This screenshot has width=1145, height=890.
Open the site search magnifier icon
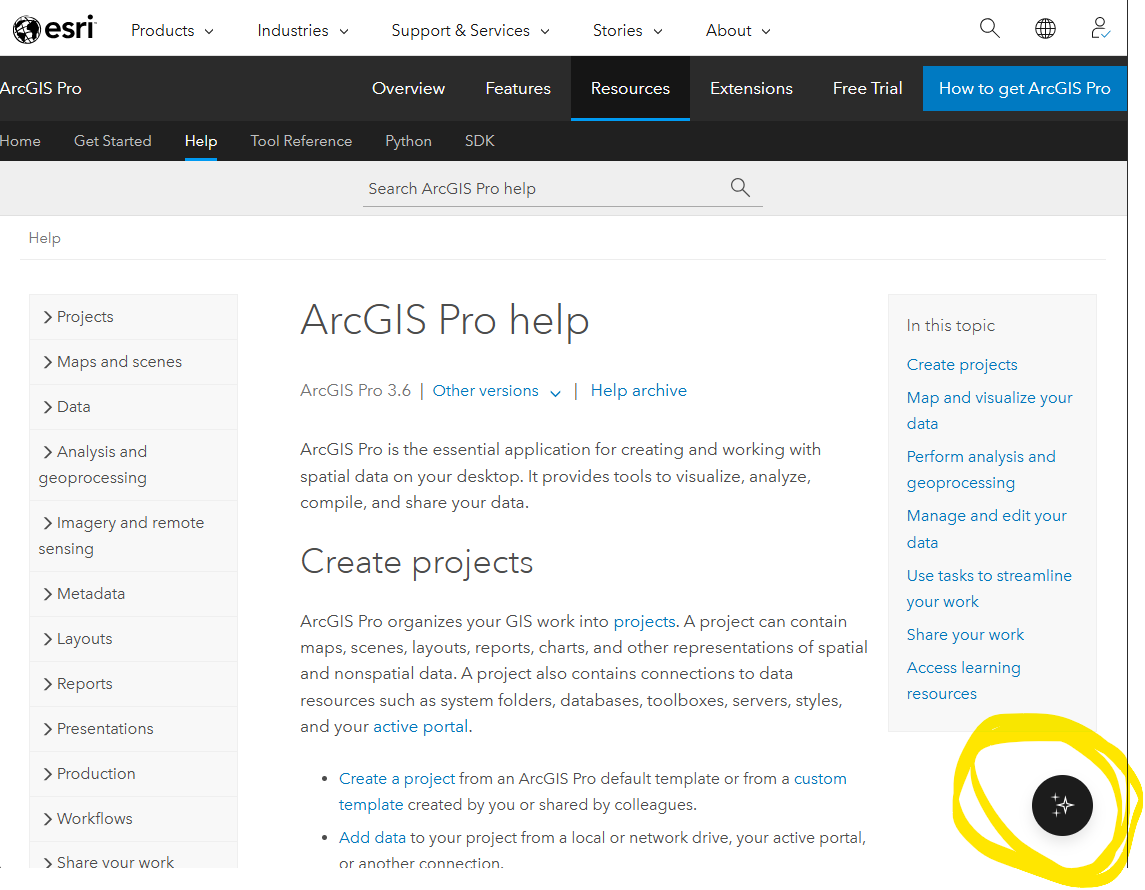(x=989, y=28)
